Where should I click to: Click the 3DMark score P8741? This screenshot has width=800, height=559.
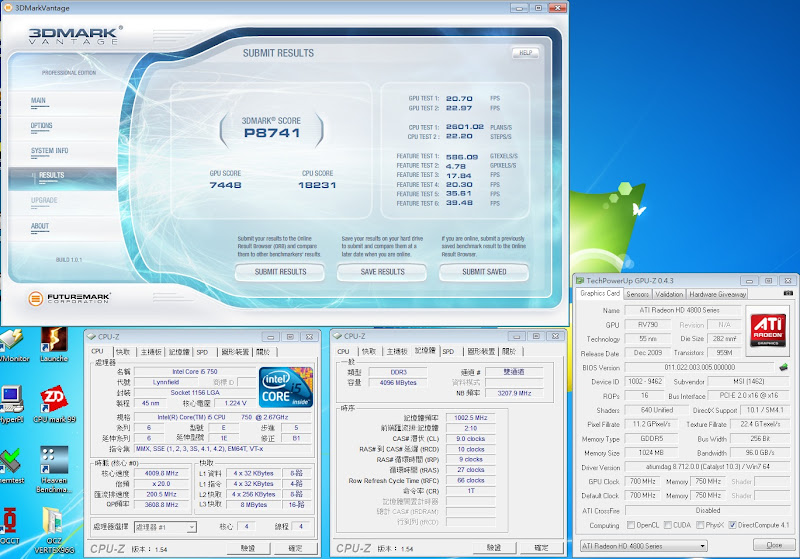271,133
